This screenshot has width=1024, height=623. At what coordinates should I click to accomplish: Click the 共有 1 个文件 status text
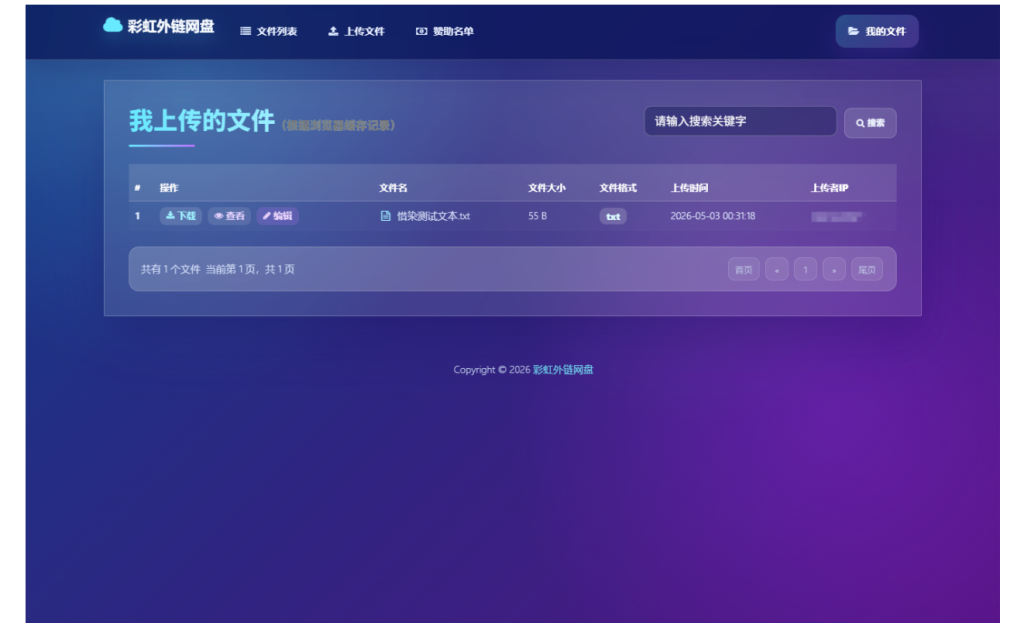pos(170,269)
